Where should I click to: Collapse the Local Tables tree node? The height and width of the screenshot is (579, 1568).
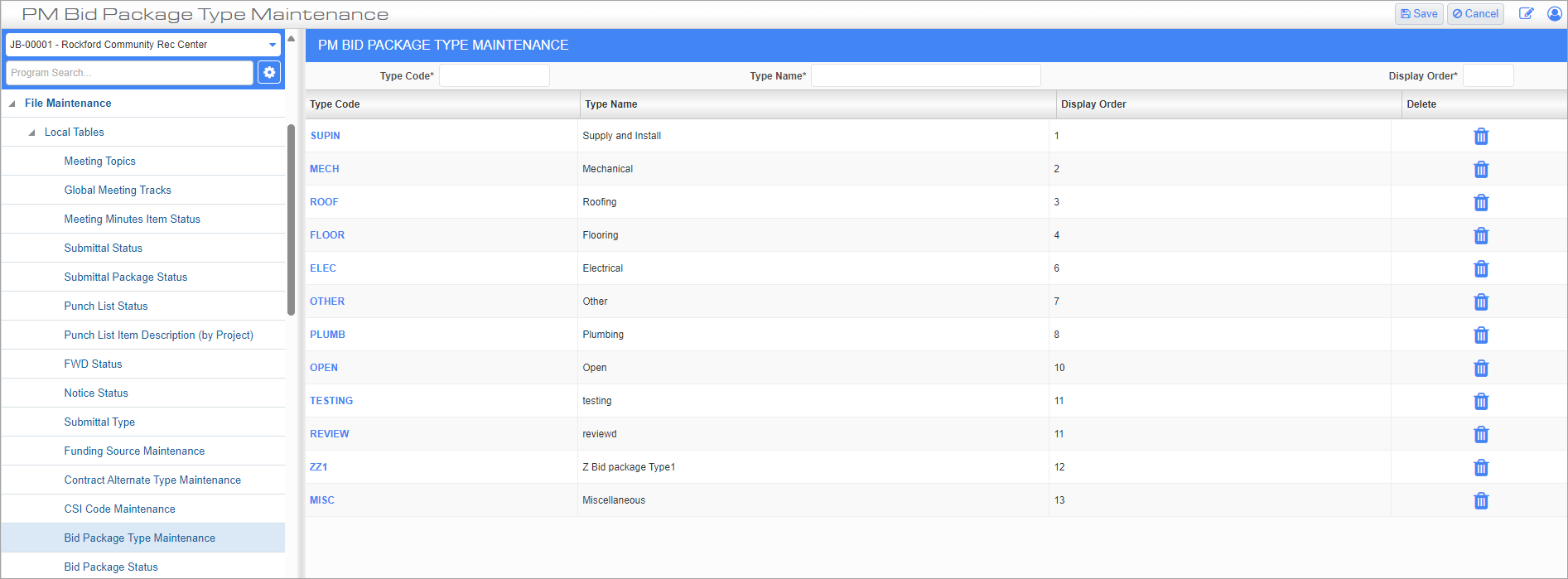coord(31,133)
